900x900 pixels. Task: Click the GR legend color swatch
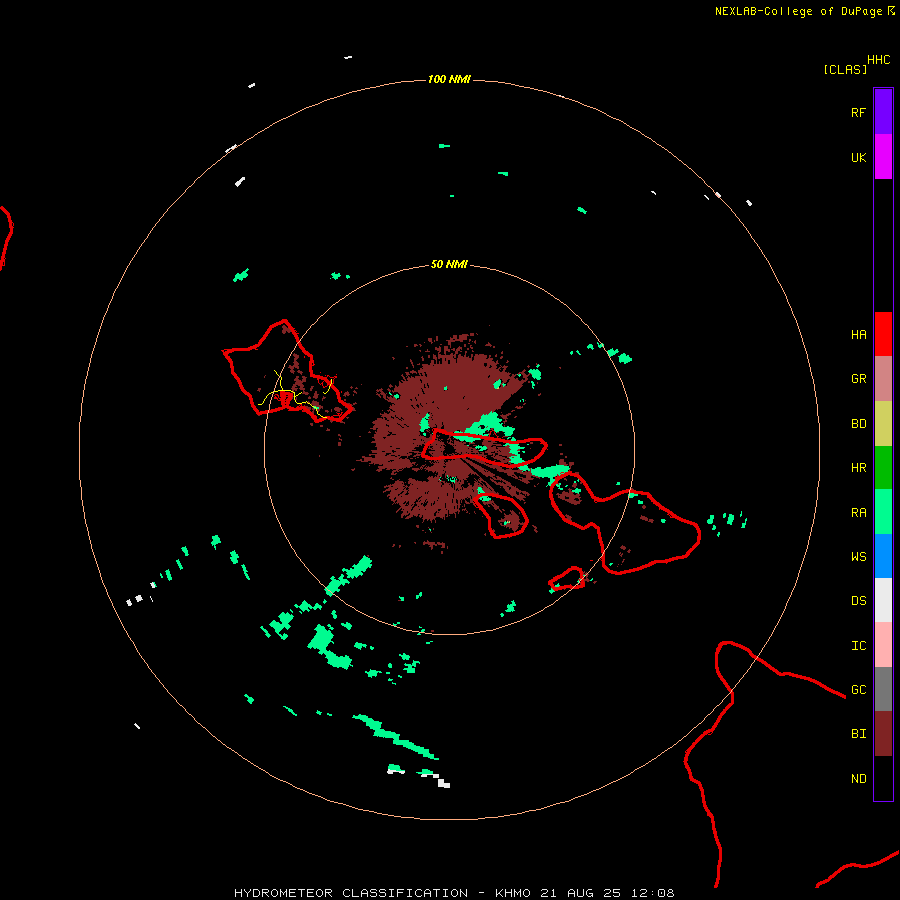tap(883, 379)
